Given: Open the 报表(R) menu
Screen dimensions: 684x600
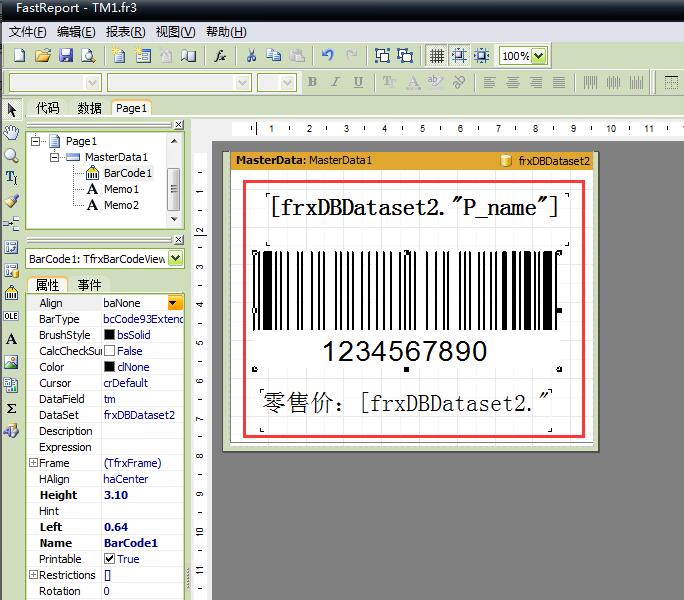Looking at the screenshot, I should click(x=126, y=32).
